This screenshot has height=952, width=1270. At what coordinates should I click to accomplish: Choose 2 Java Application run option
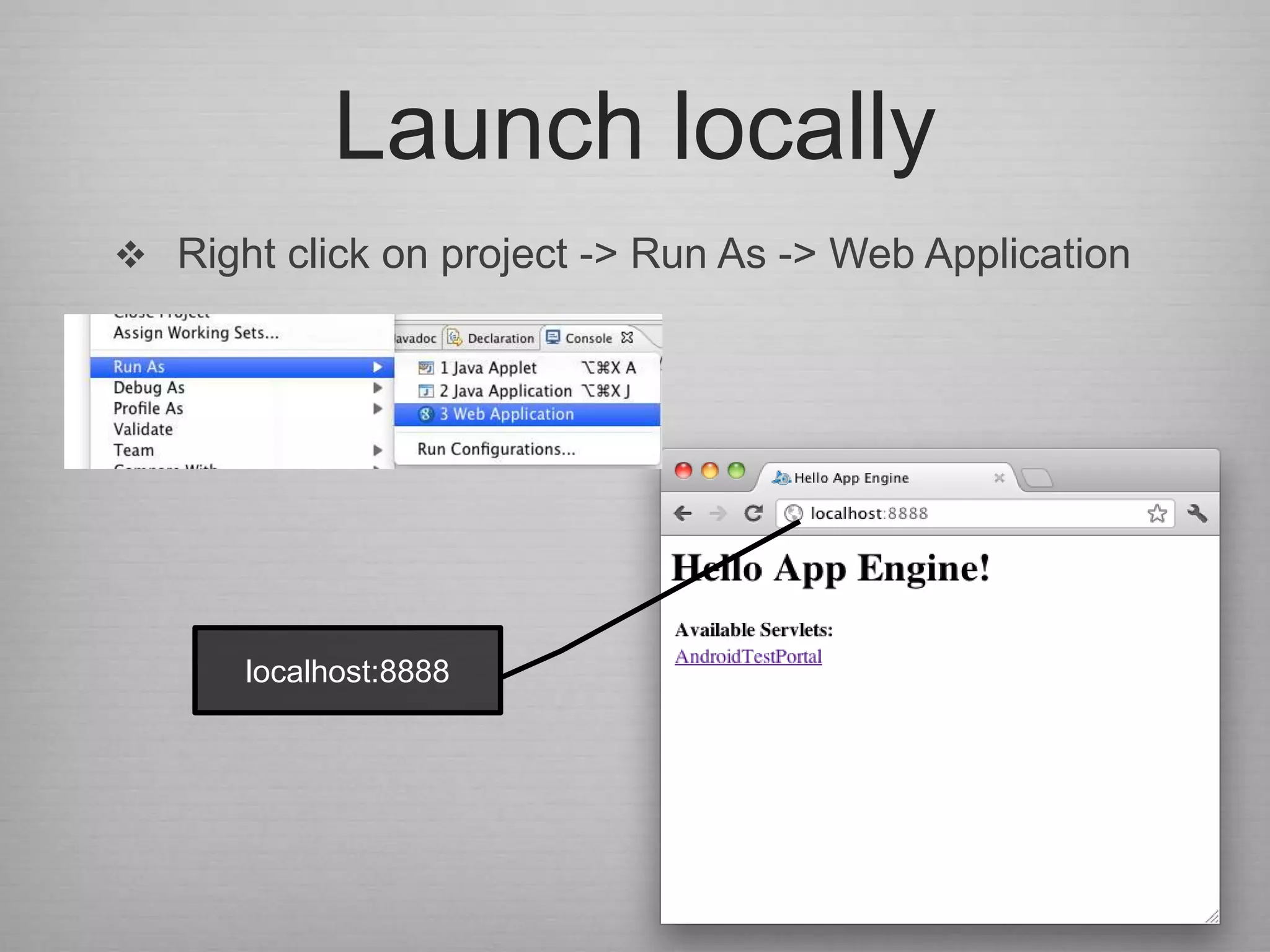pyautogui.click(x=527, y=391)
